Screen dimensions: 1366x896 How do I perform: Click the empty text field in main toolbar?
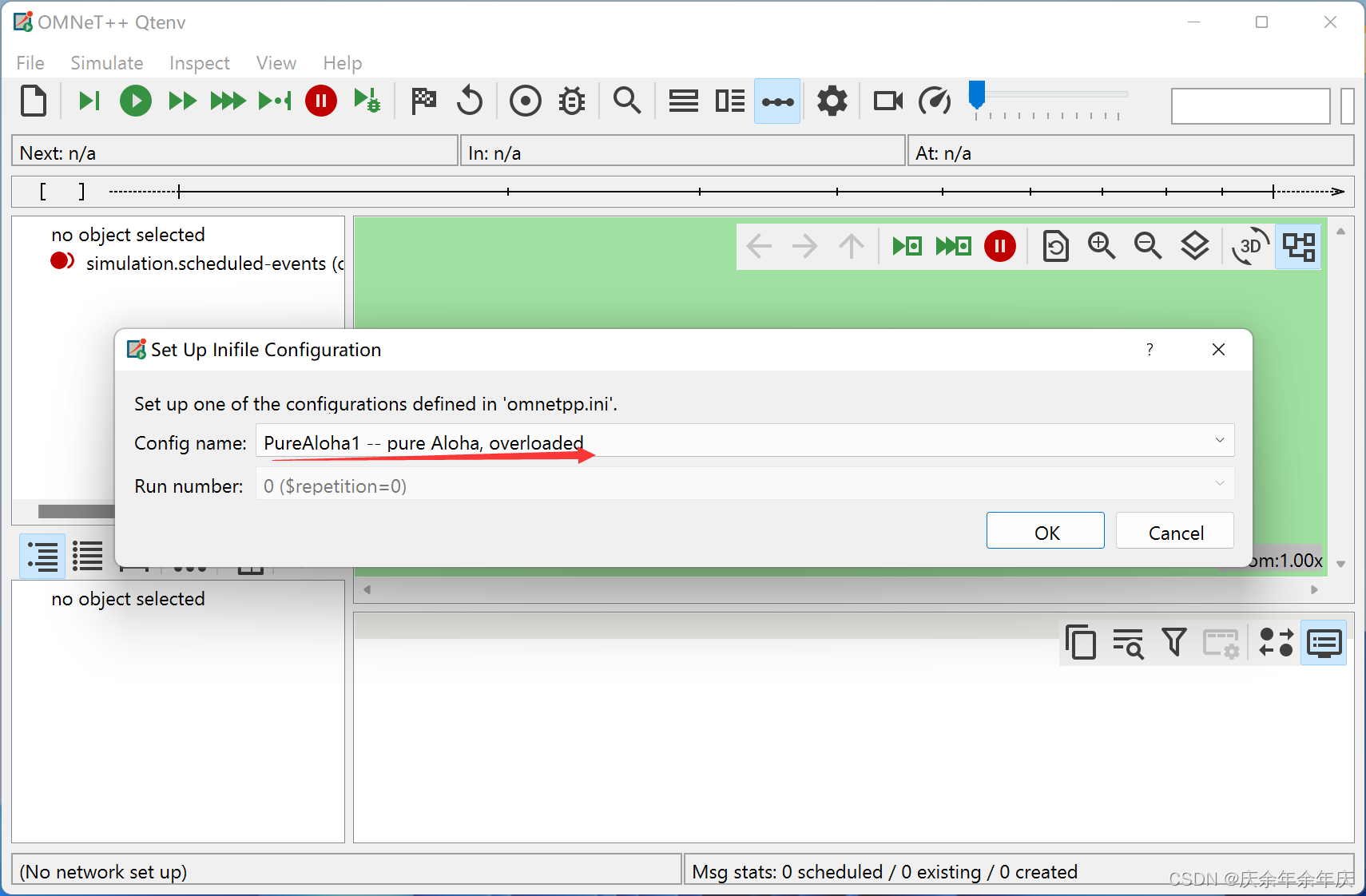coord(1250,106)
